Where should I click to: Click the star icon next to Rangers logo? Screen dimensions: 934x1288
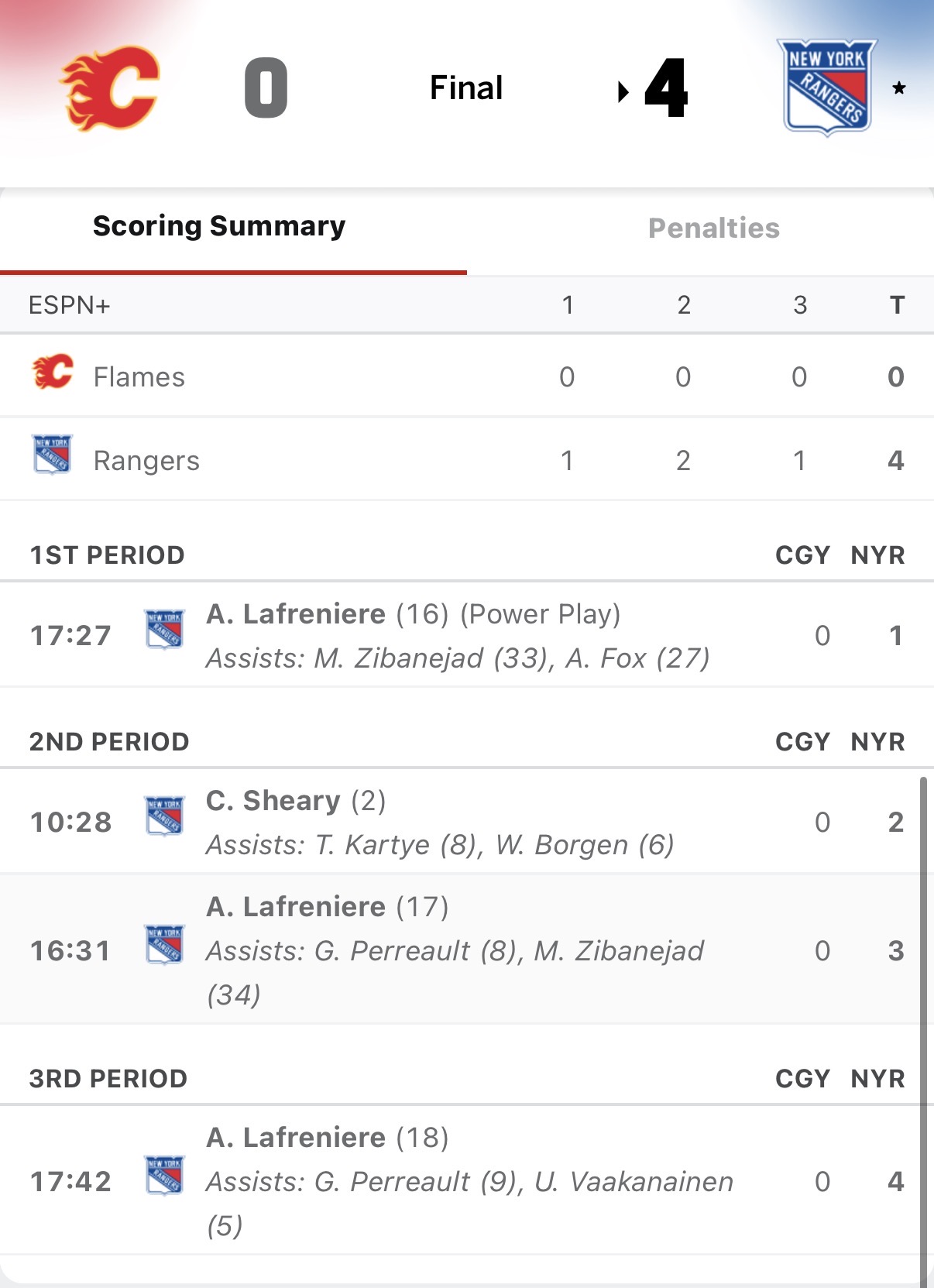pyautogui.click(x=898, y=88)
